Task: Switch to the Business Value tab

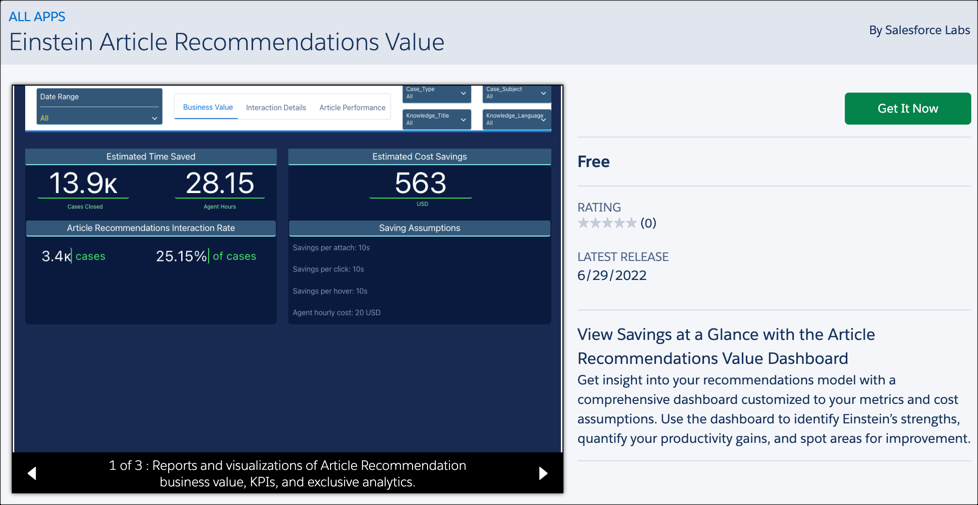Action: click(208, 107)
